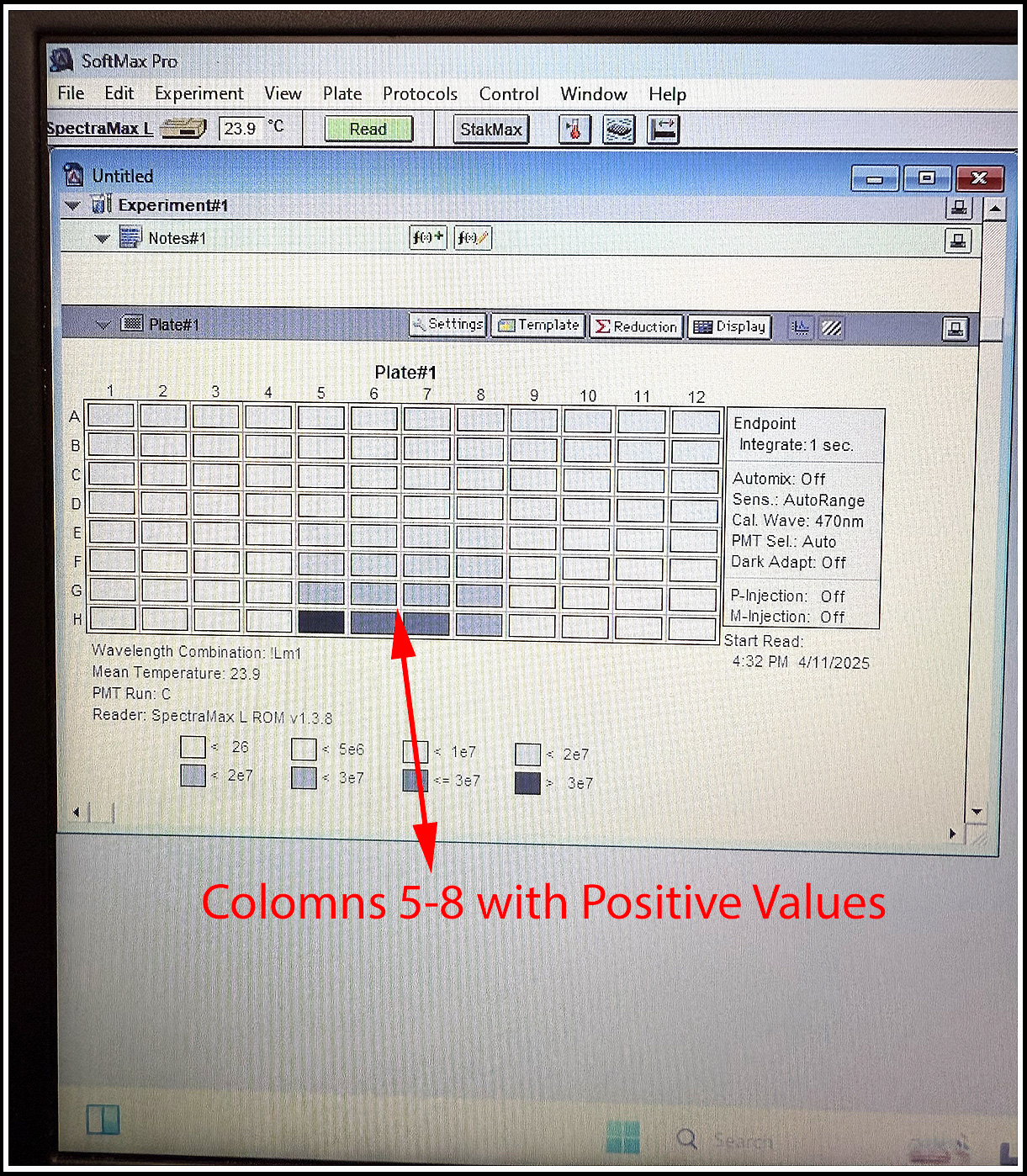Select the dark well H5
The width and height of the screenshot is (1027, 1176).
point(321,622)
